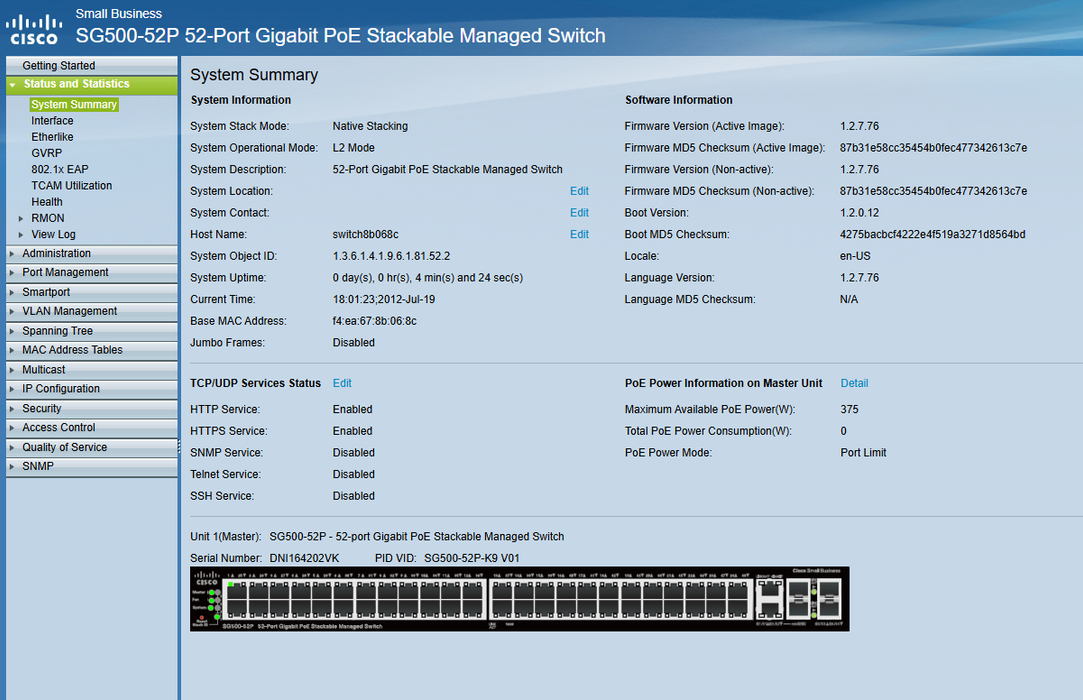1083x700 pixels.
Task: Edit the System Contact
Action: point(579,213)
